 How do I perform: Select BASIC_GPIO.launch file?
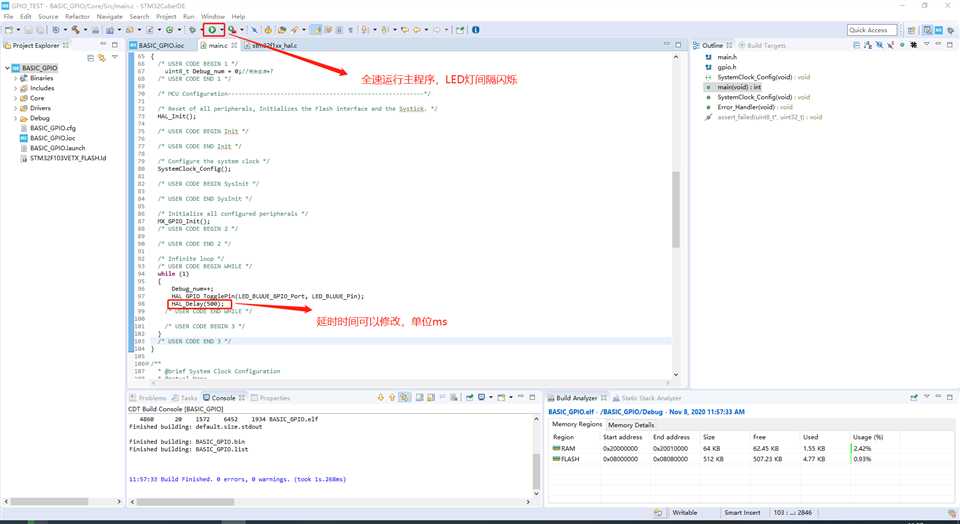[58, 148]
